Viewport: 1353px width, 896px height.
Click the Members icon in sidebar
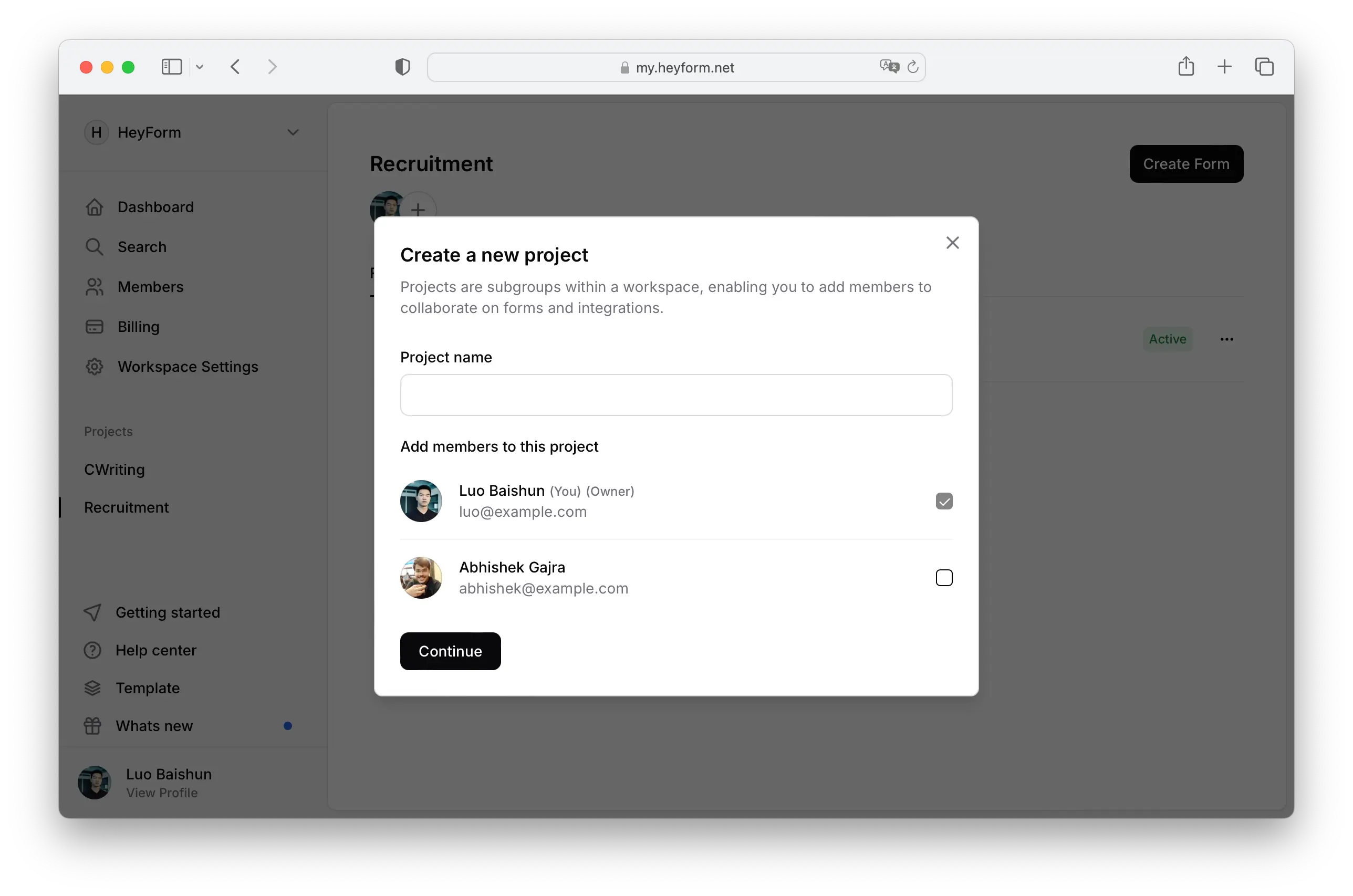[x=94, y=286]
